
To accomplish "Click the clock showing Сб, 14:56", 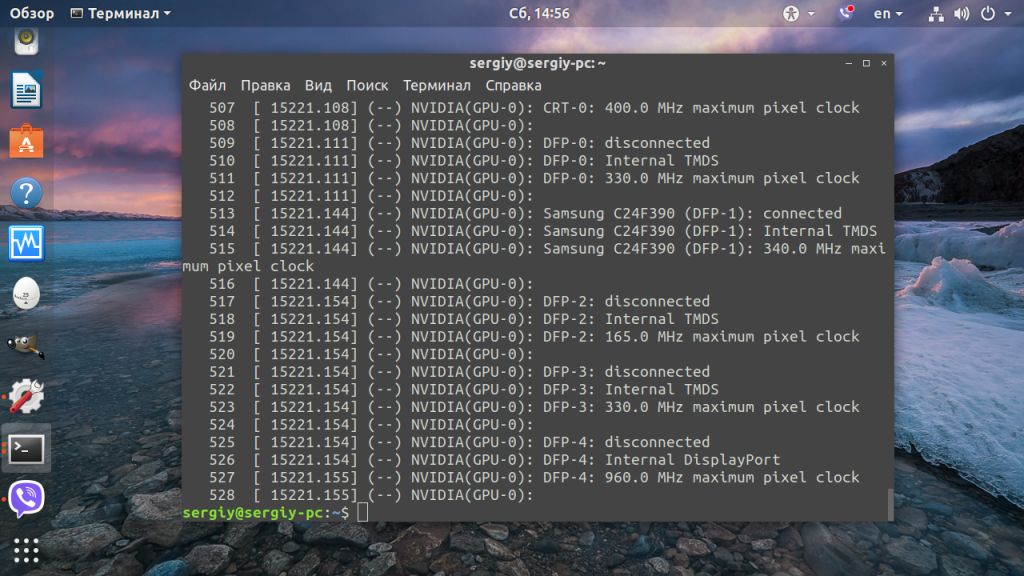I will [x=539, y=14].
